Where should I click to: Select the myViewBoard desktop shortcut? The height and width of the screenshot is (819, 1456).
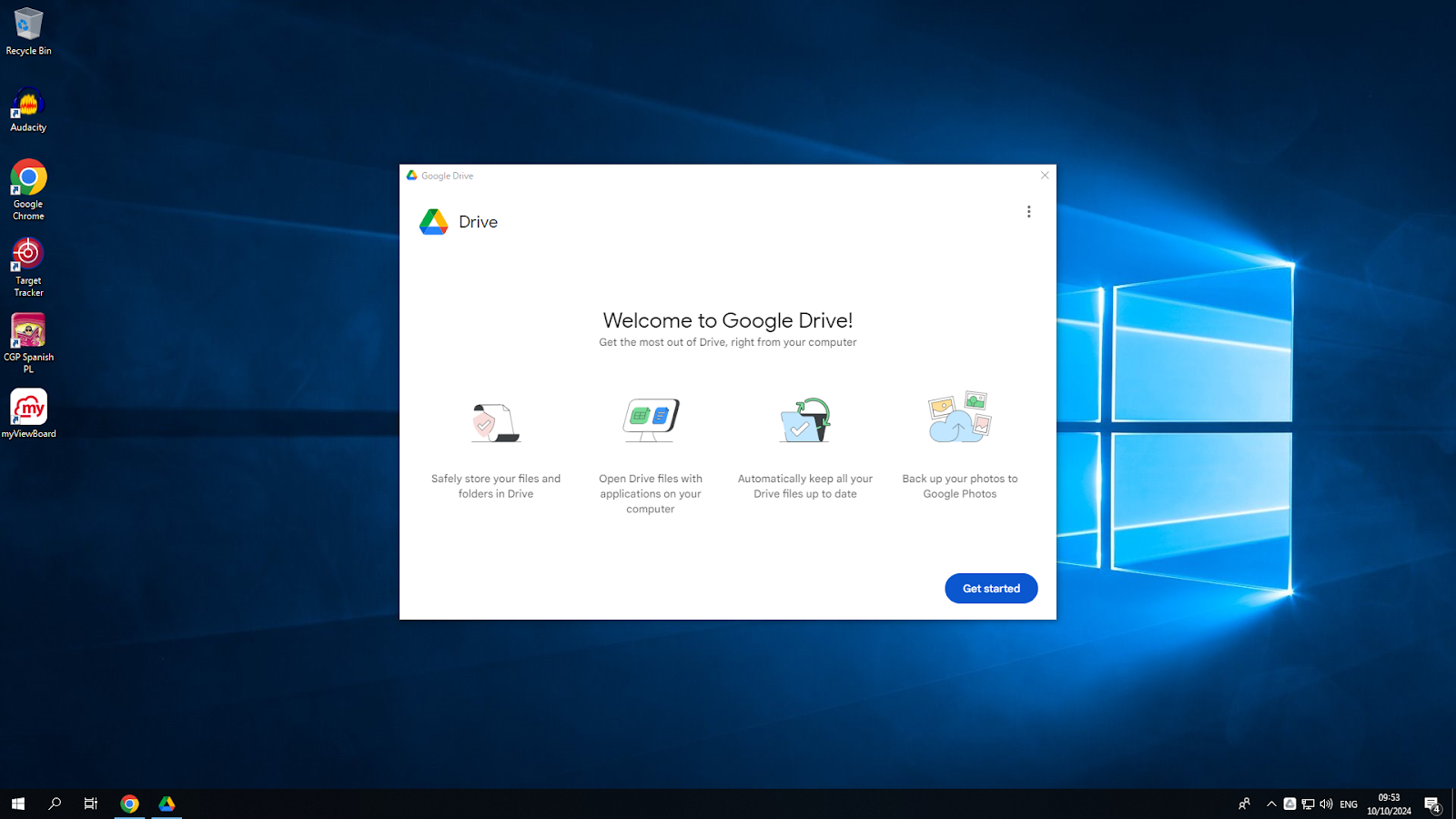28,414
